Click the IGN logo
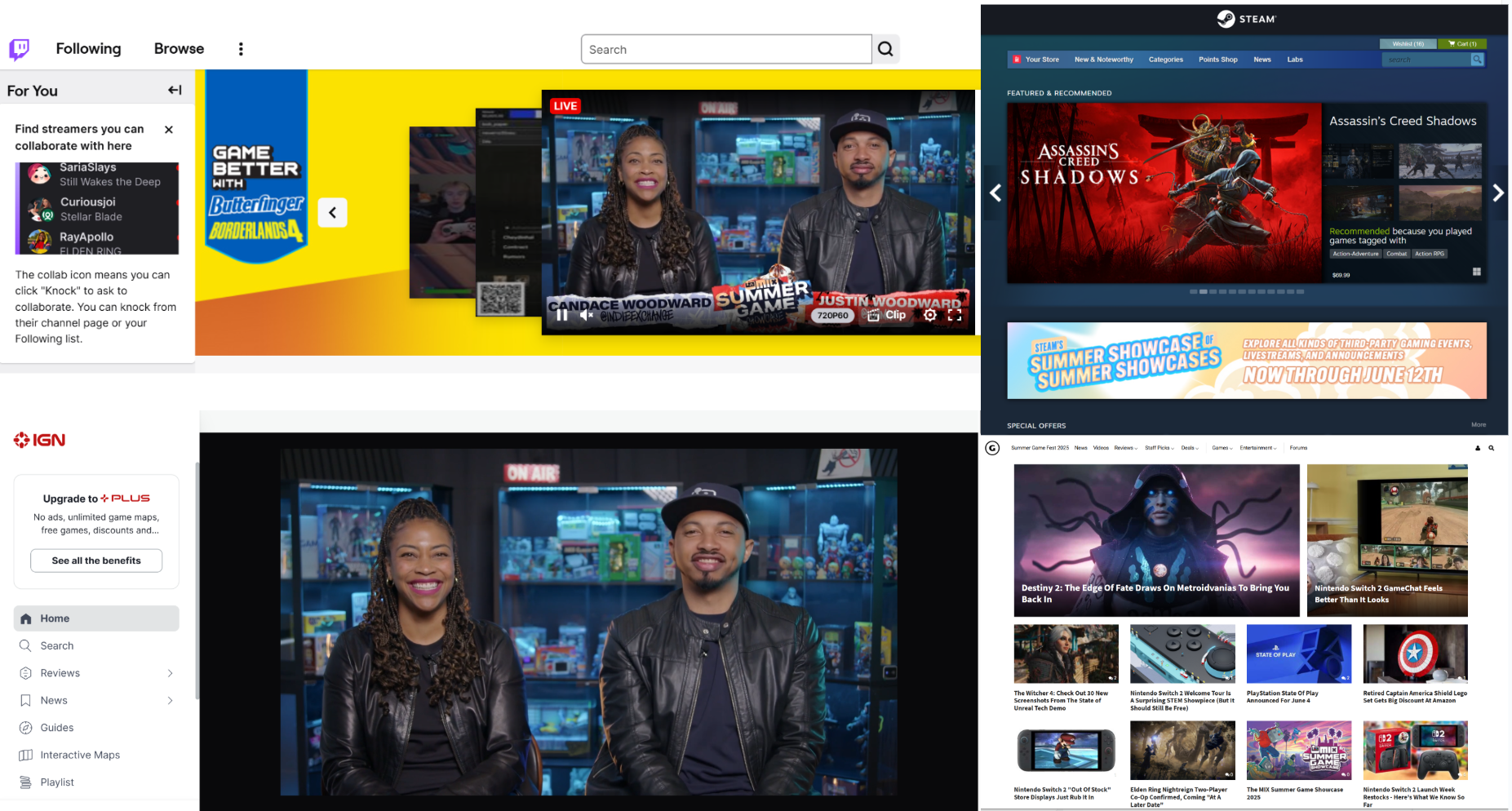 pos(39,441)
